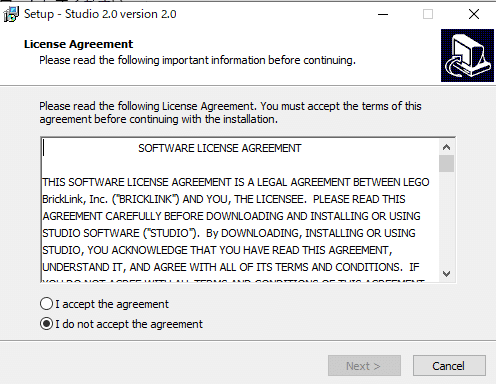
Task: Select the "I accept the agreement" radio button
Action: coord(46,304)
